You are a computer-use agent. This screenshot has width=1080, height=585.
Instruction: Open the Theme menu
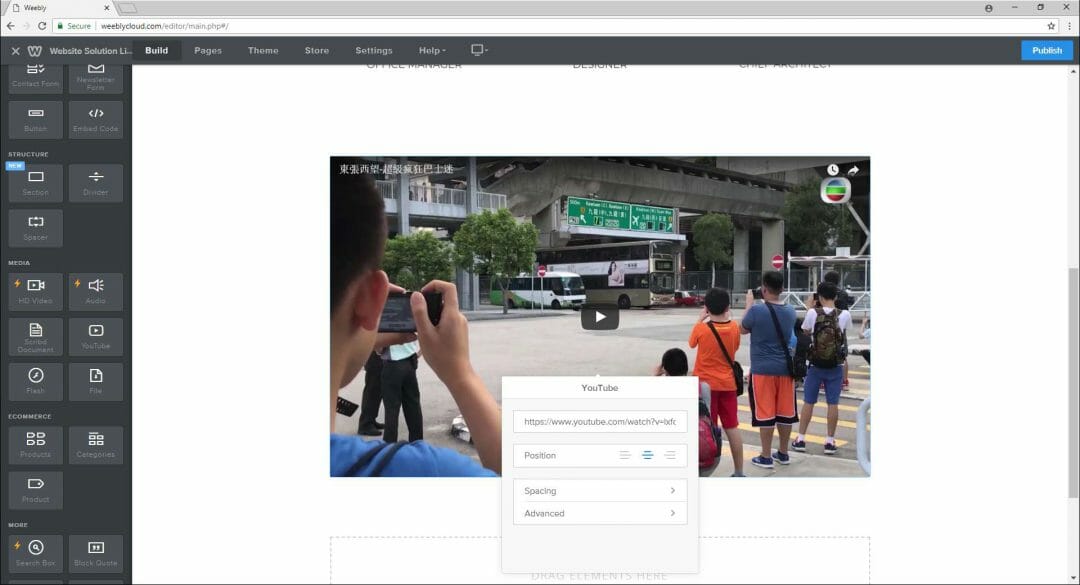tap(263, 50)
